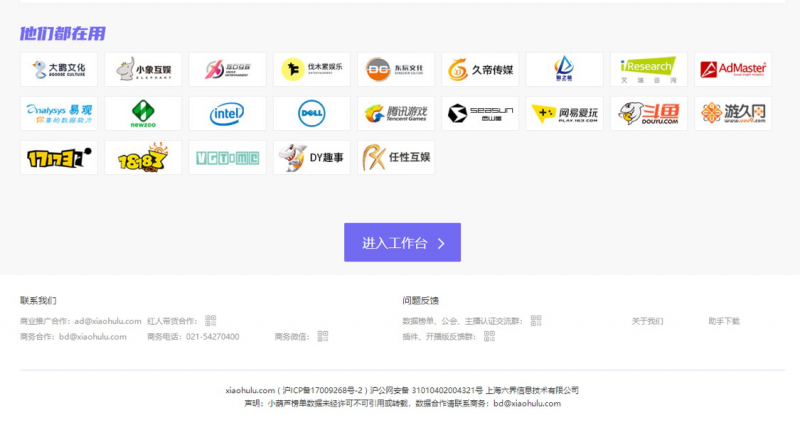Show QR code for 红人带货合作
Viewport: 800px width, 425px height.
[210, 320]
